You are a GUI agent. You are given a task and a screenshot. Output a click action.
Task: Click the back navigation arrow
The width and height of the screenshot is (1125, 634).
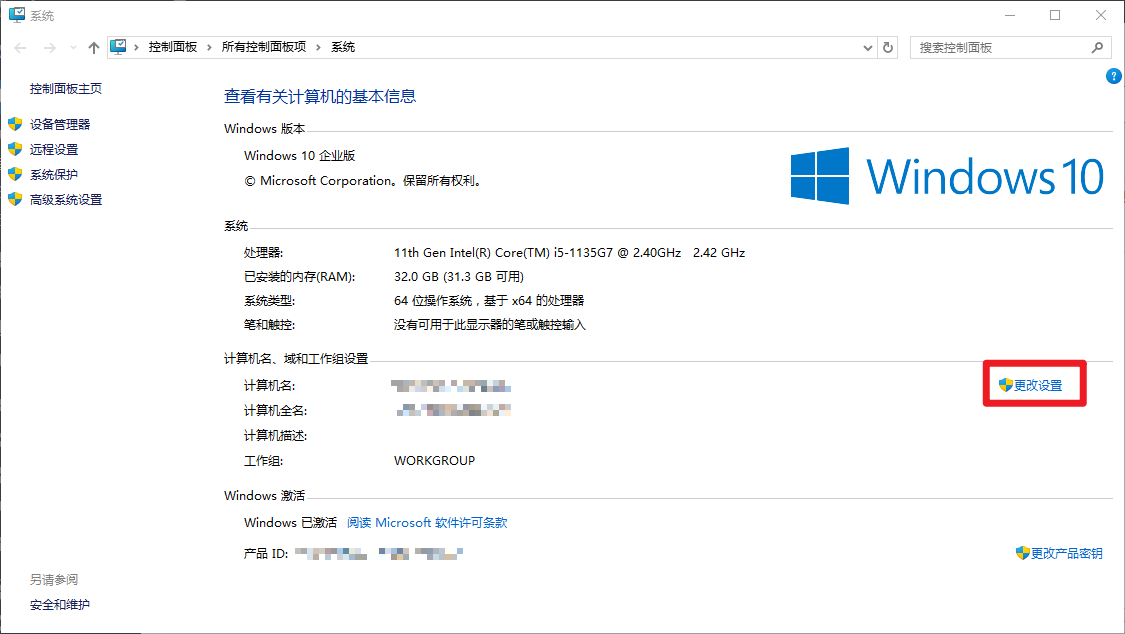20,48
